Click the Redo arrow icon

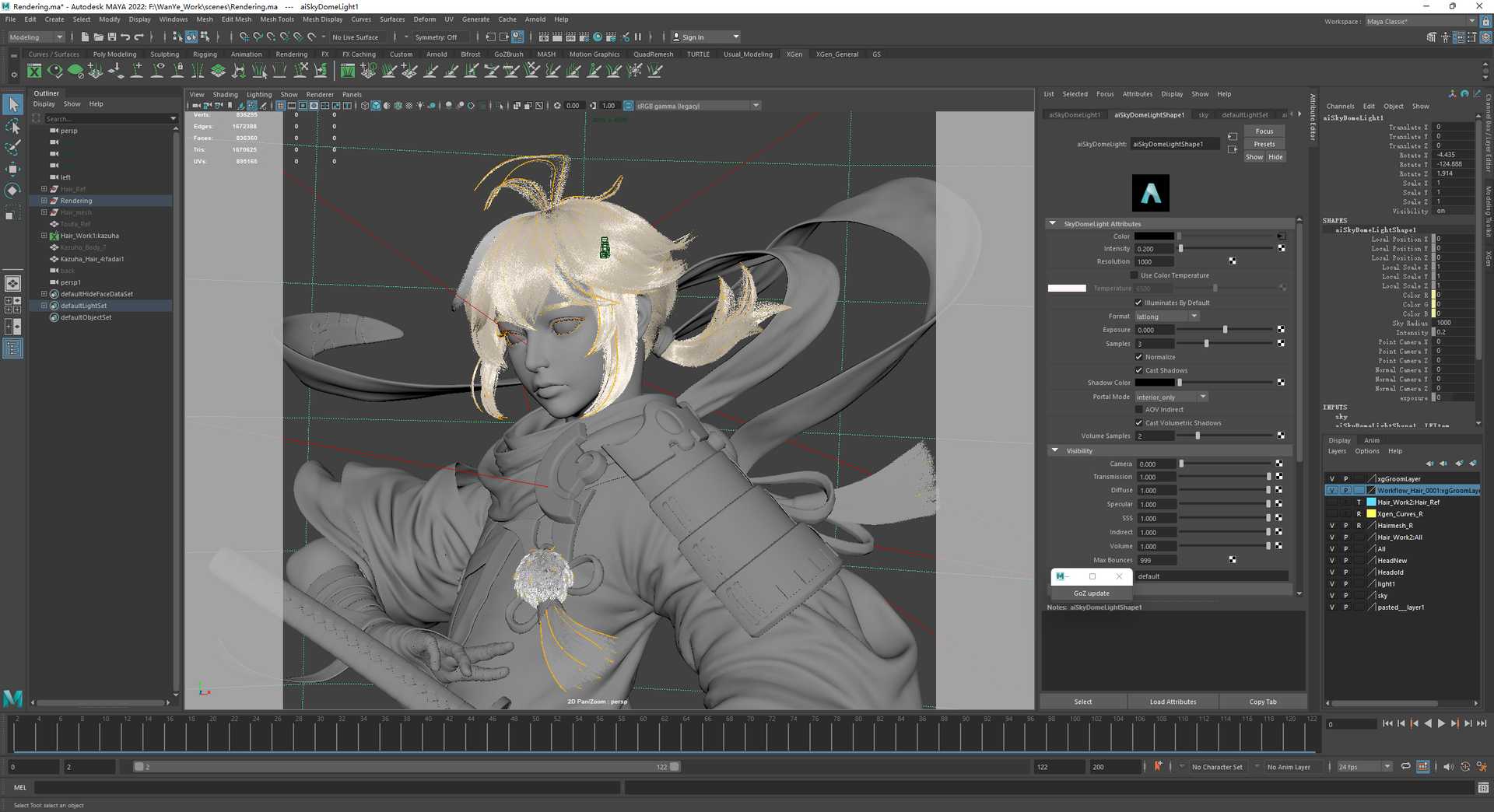[139, 37]
